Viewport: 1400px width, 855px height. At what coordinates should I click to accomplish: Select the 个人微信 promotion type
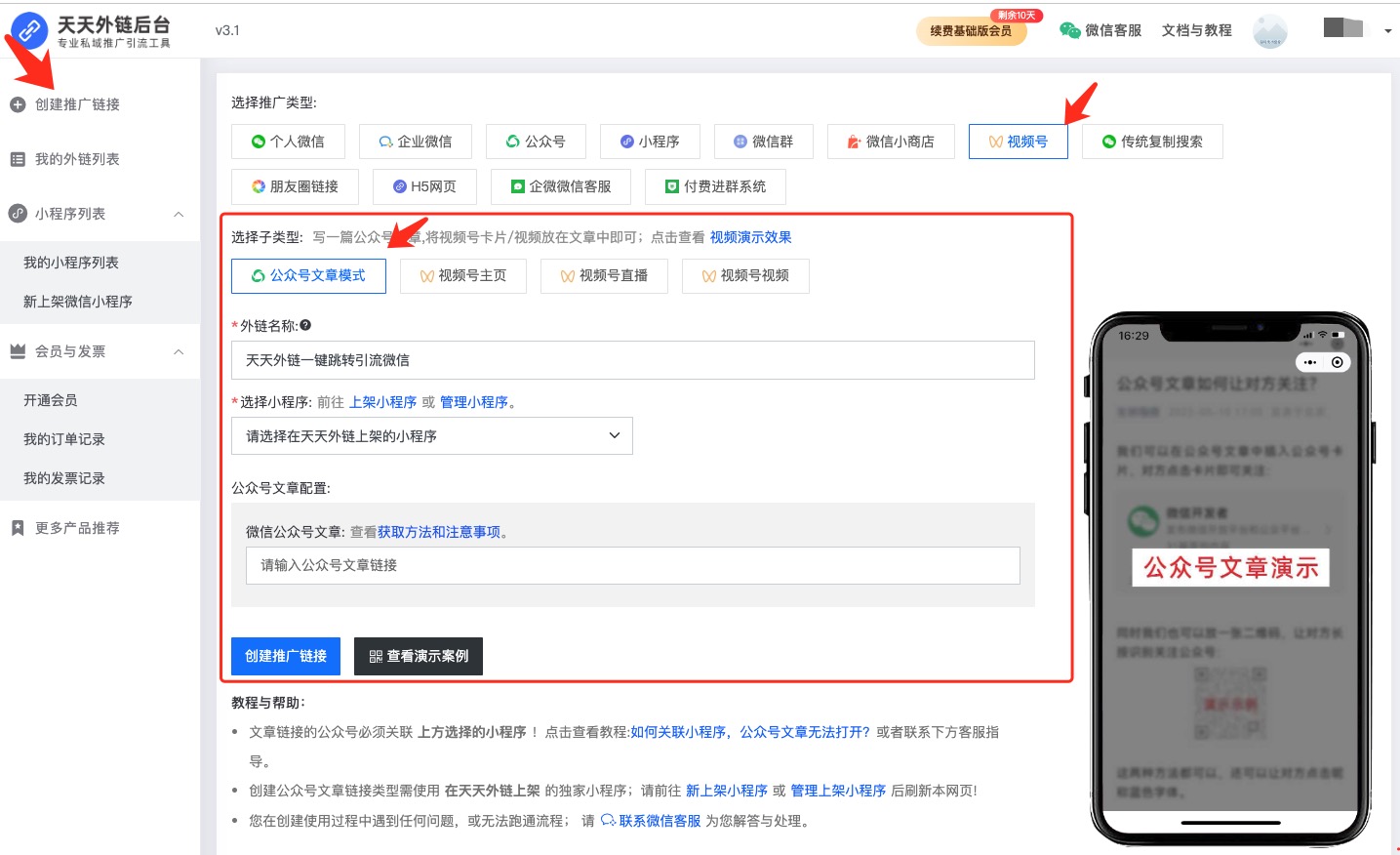[288, 142]
